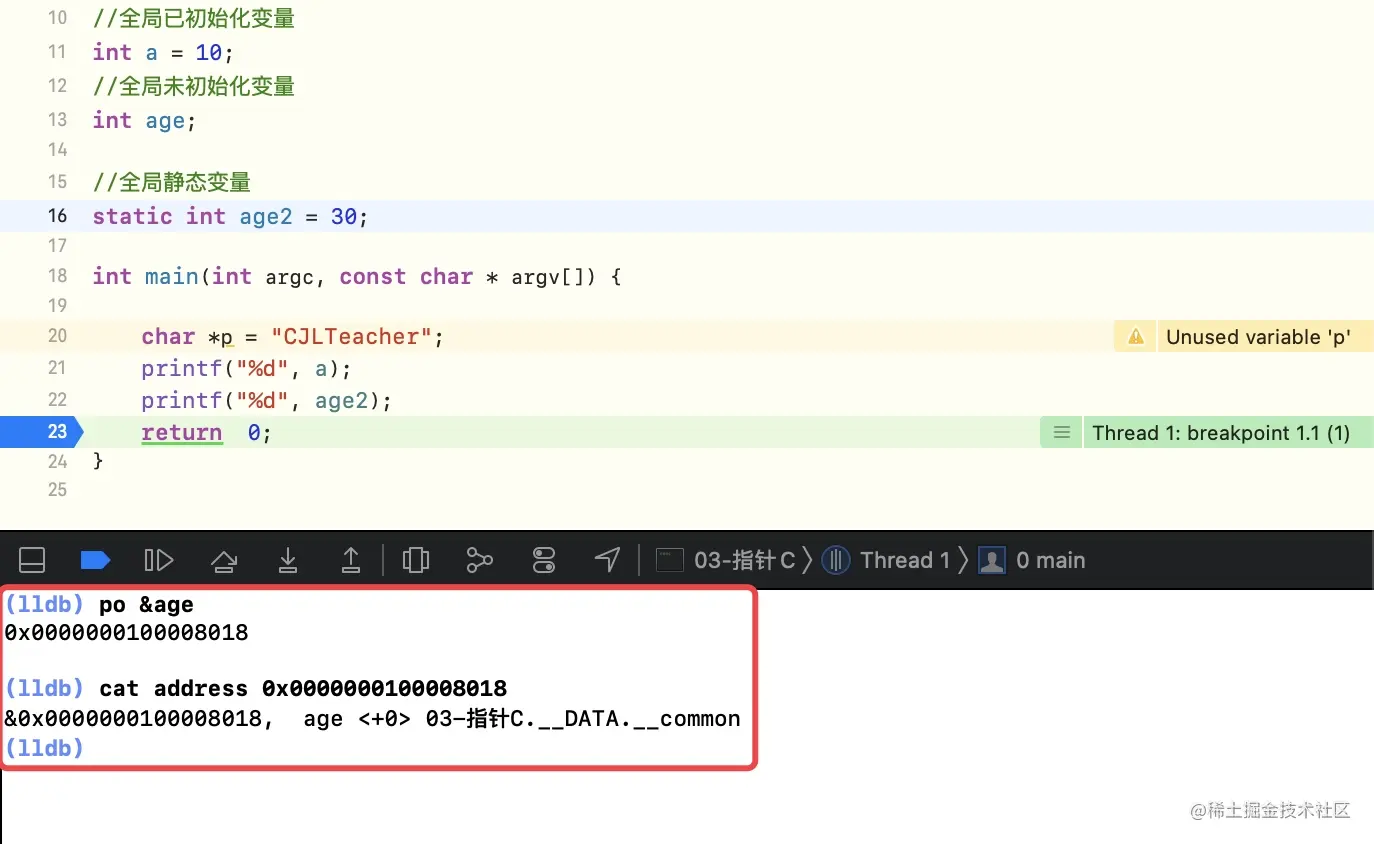This screenshot has width=1374, height=844.
Task: Open the 0 main stack frame breadcrumb
Action: (1032, 560)
